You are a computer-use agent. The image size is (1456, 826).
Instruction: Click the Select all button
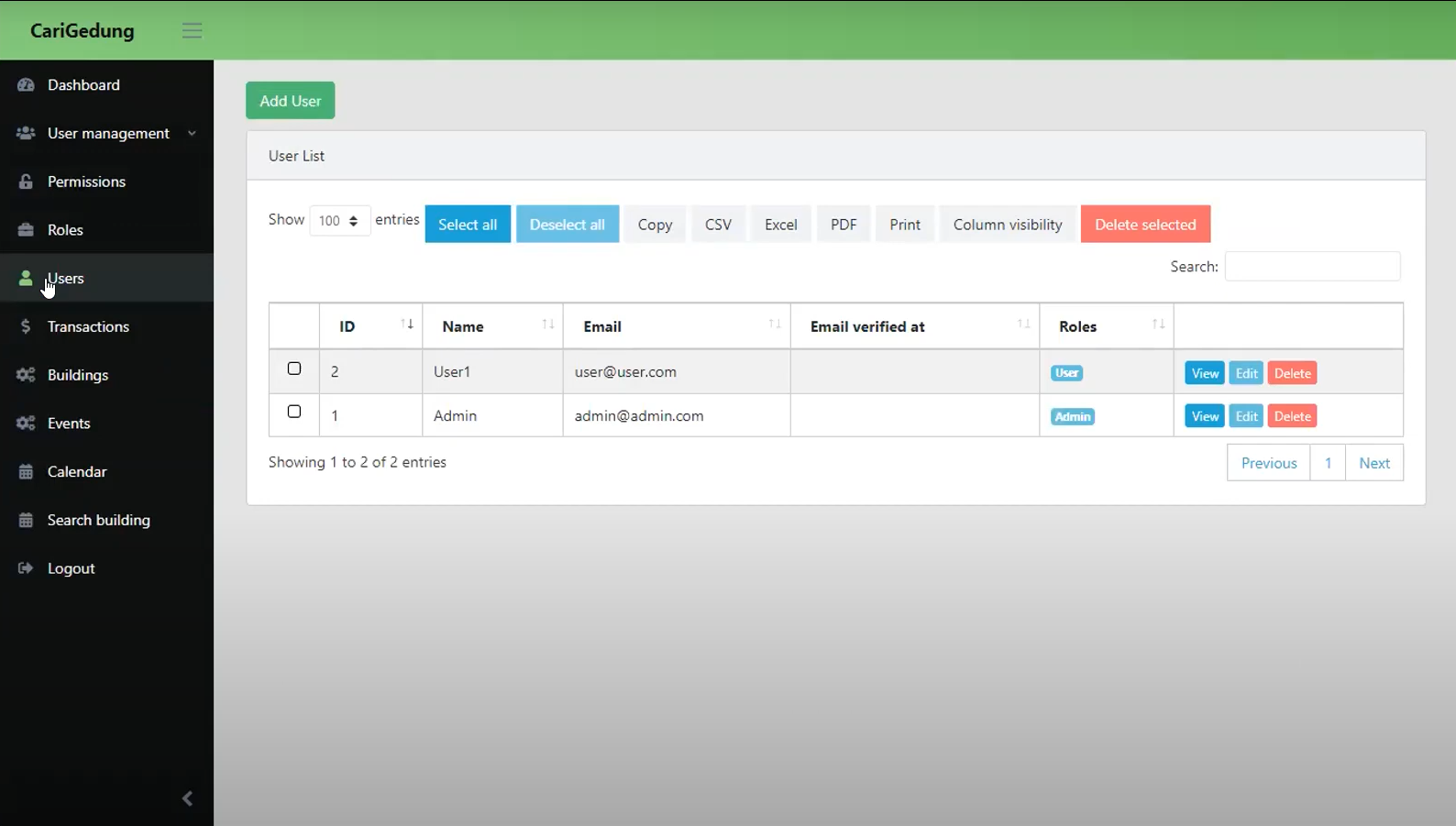coord(468,225)
